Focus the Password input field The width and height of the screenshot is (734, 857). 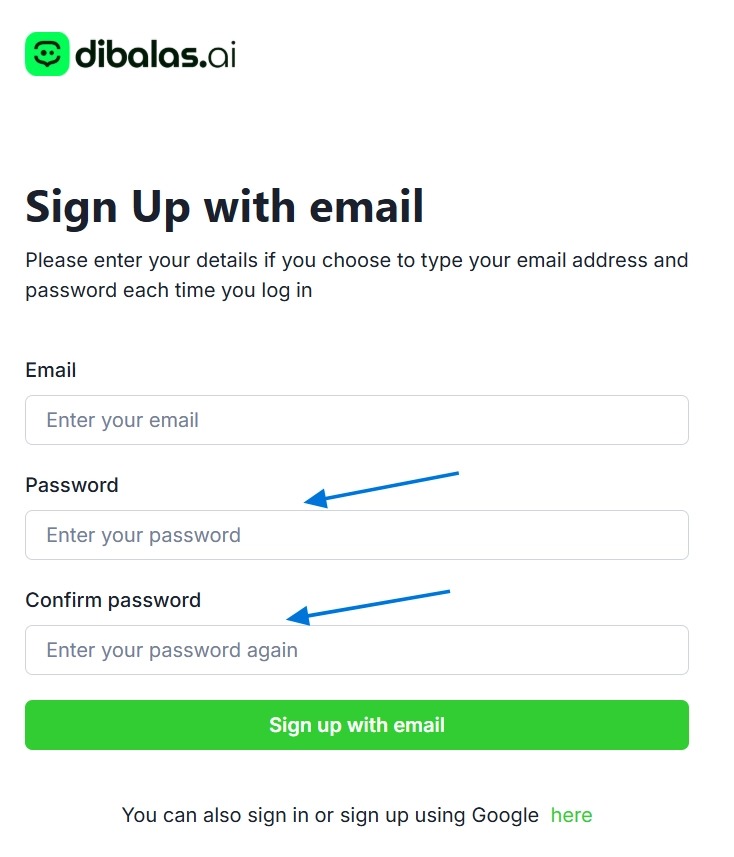pos(356,535)
